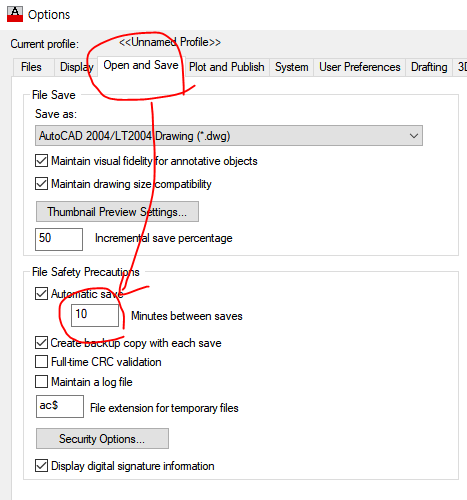Open Thumbnail Preview Settings
The image size is (467, 500).
[x=117, y=212]
